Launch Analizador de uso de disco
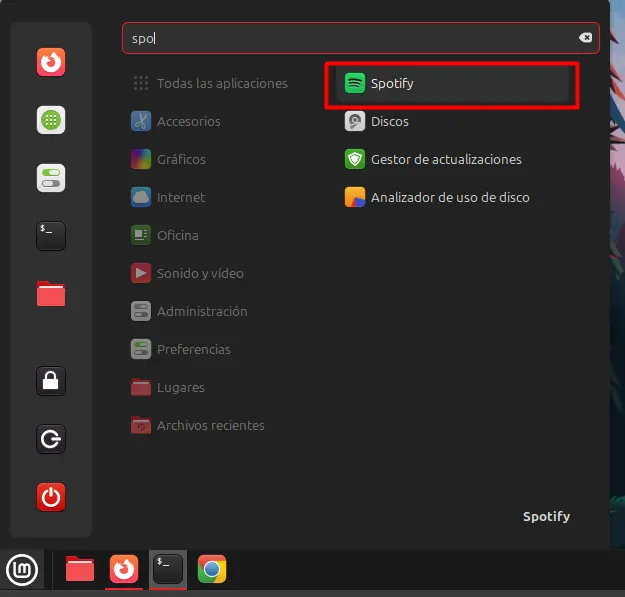625x597 pixels. point(449,198)
